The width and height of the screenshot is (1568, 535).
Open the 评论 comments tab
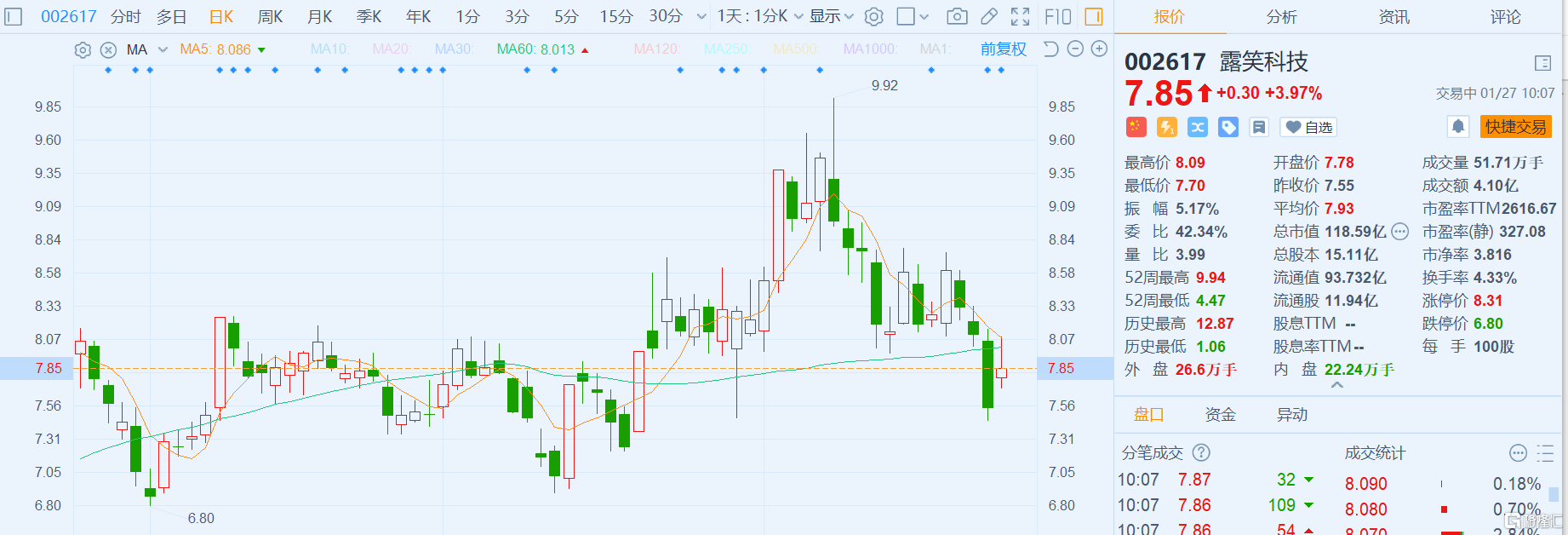coord(1506,16)
